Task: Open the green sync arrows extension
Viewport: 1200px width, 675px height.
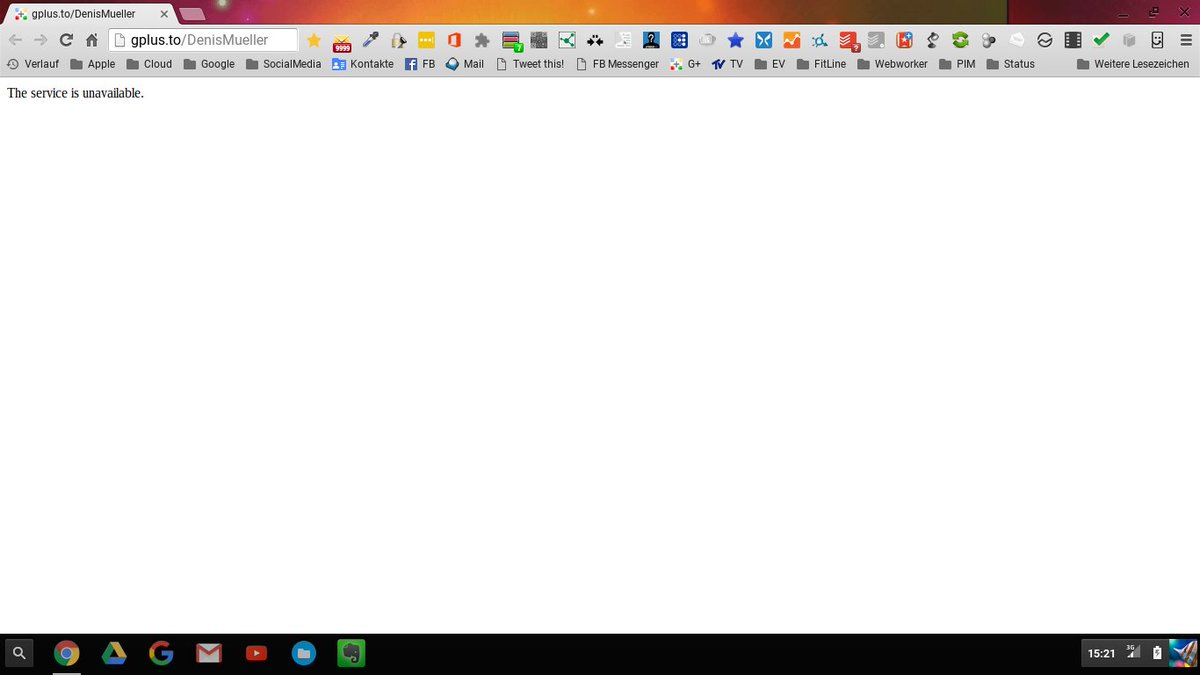Action: click(960, 40)
